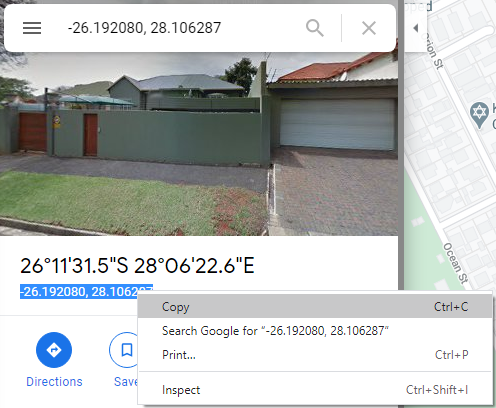
Task: Click the Save text label
Action: (126, 382)
